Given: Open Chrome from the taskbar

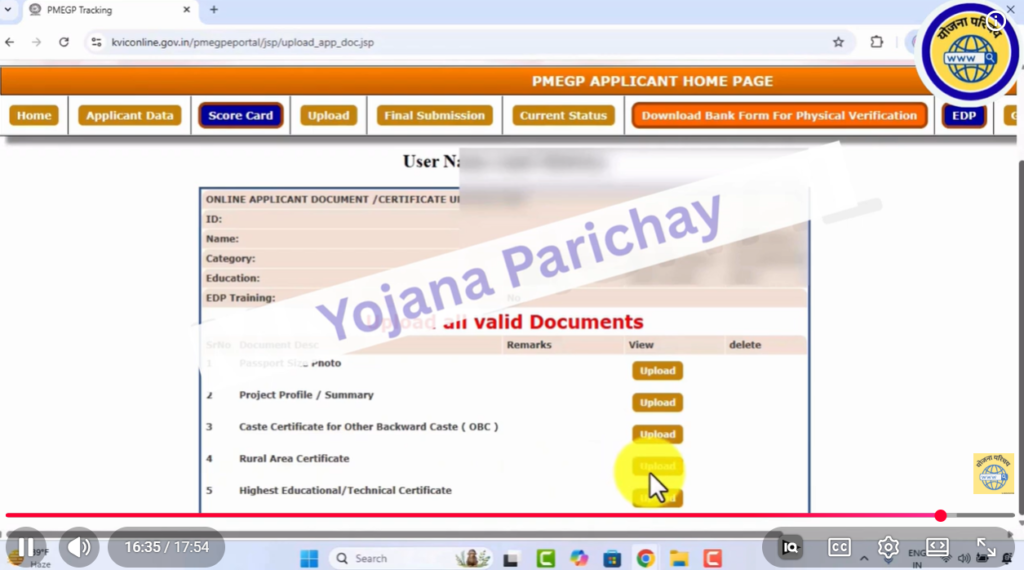Looking at the screenshot, I should tap(645, 558).
